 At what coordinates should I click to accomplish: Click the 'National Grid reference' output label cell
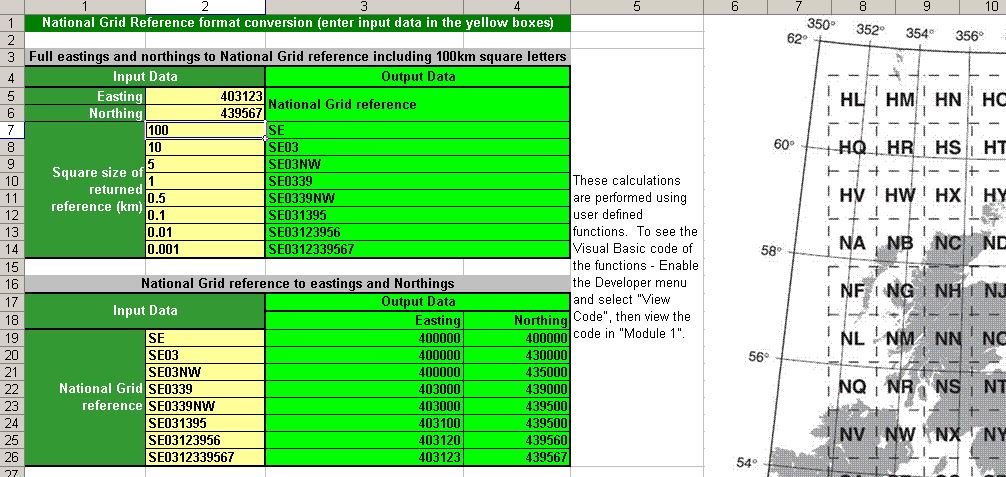tap(418, 105)
